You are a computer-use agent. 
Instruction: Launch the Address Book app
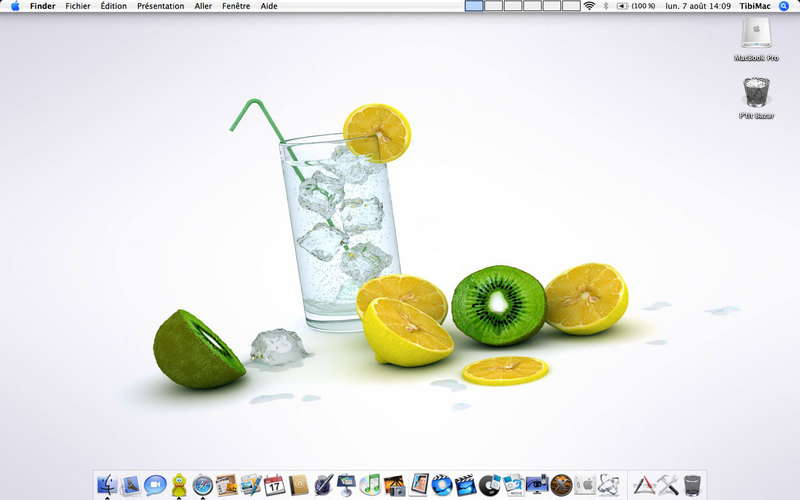[x=298, y=485]
